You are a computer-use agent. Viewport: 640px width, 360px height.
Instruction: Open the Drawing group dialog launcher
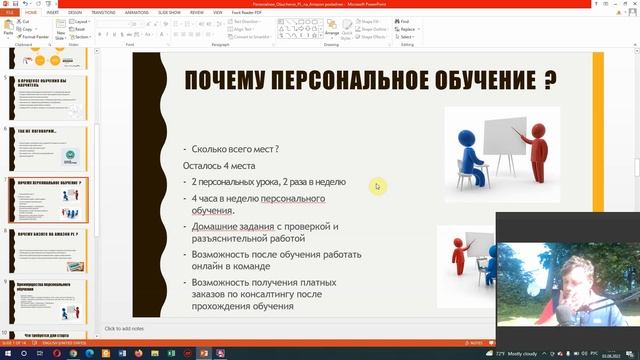pyautogui.click(x=389, y=44)
